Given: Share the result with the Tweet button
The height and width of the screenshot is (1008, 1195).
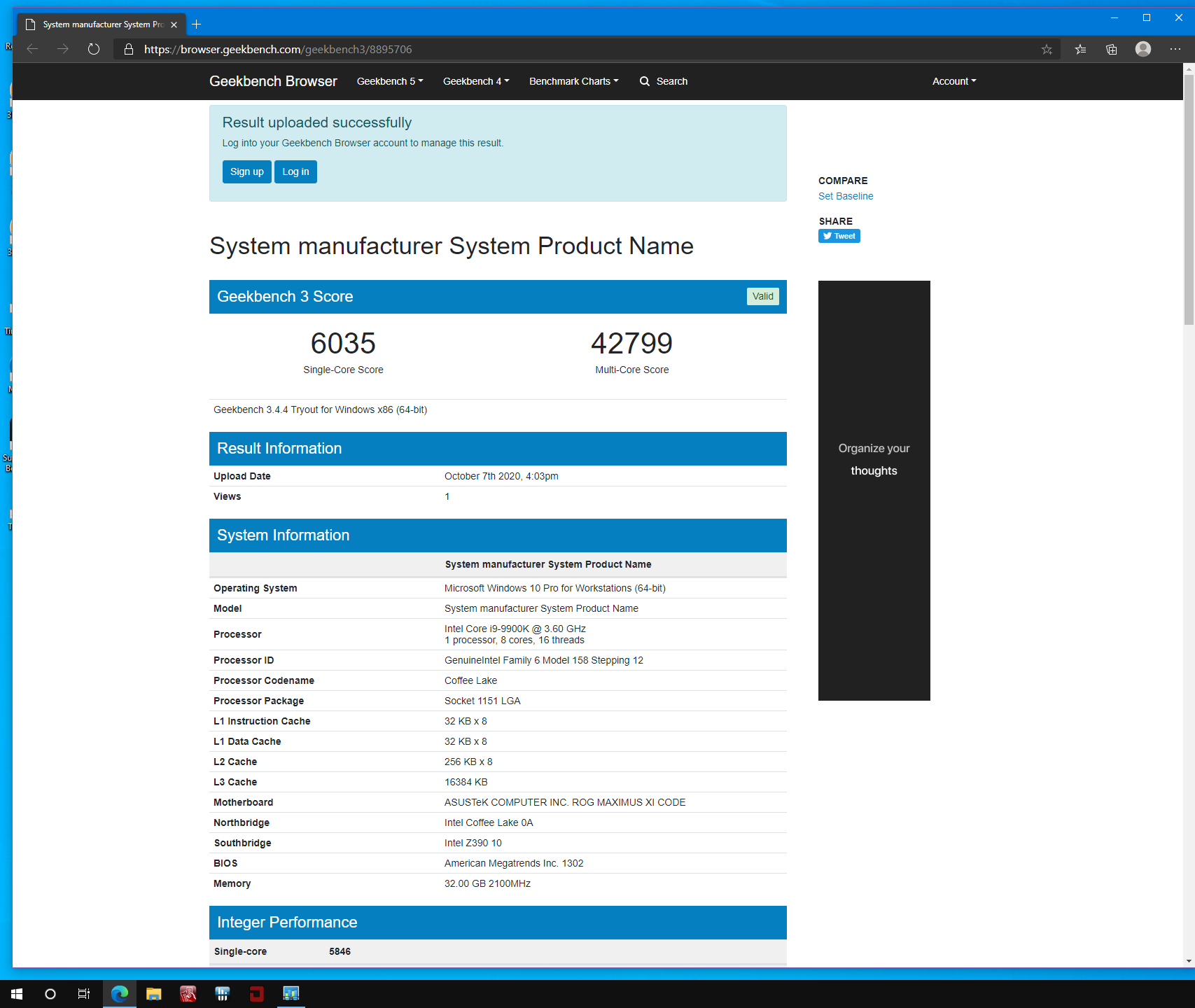Looking at the screenshot, I should point(839,236).
